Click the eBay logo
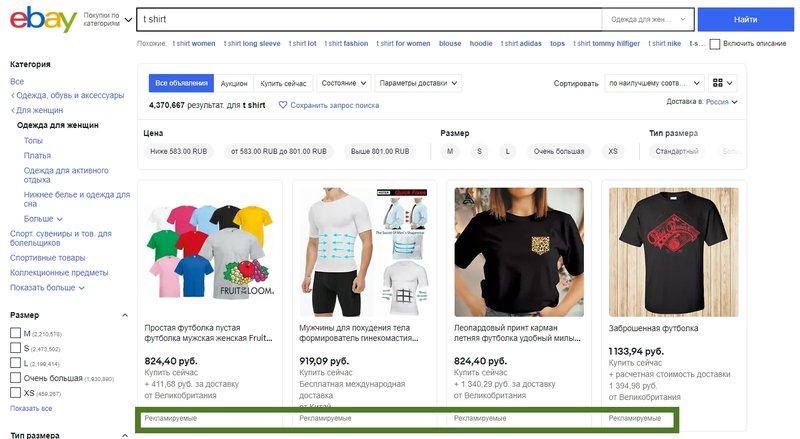Image resolution: width=800 pixels, height=439 pixels. click(x=43, y=20)
